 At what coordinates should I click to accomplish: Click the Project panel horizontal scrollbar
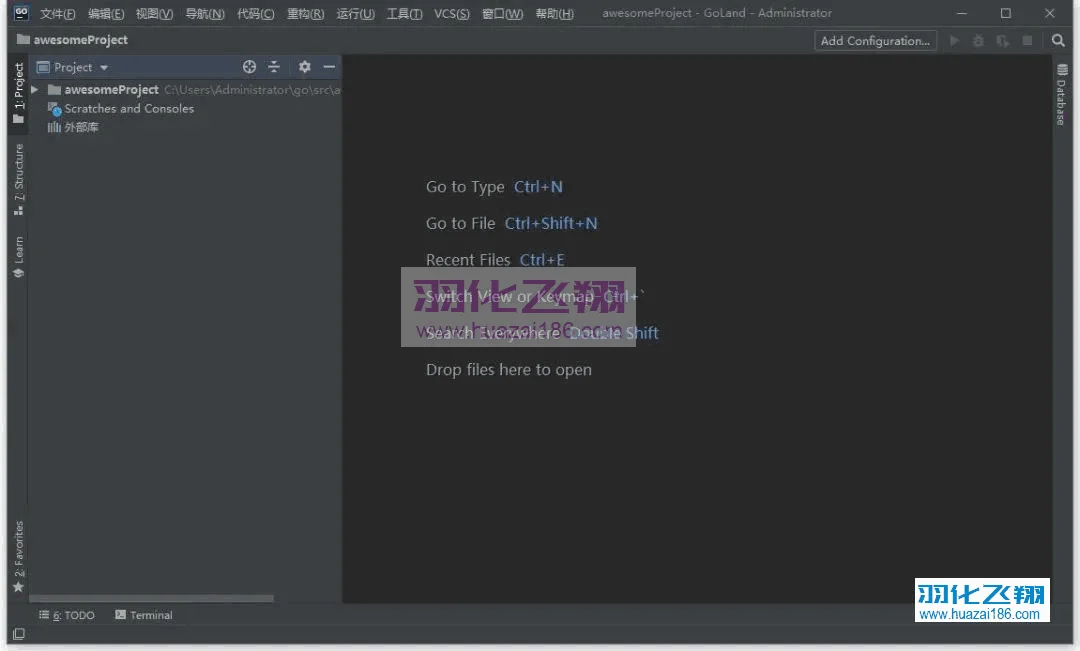[151, 599]
